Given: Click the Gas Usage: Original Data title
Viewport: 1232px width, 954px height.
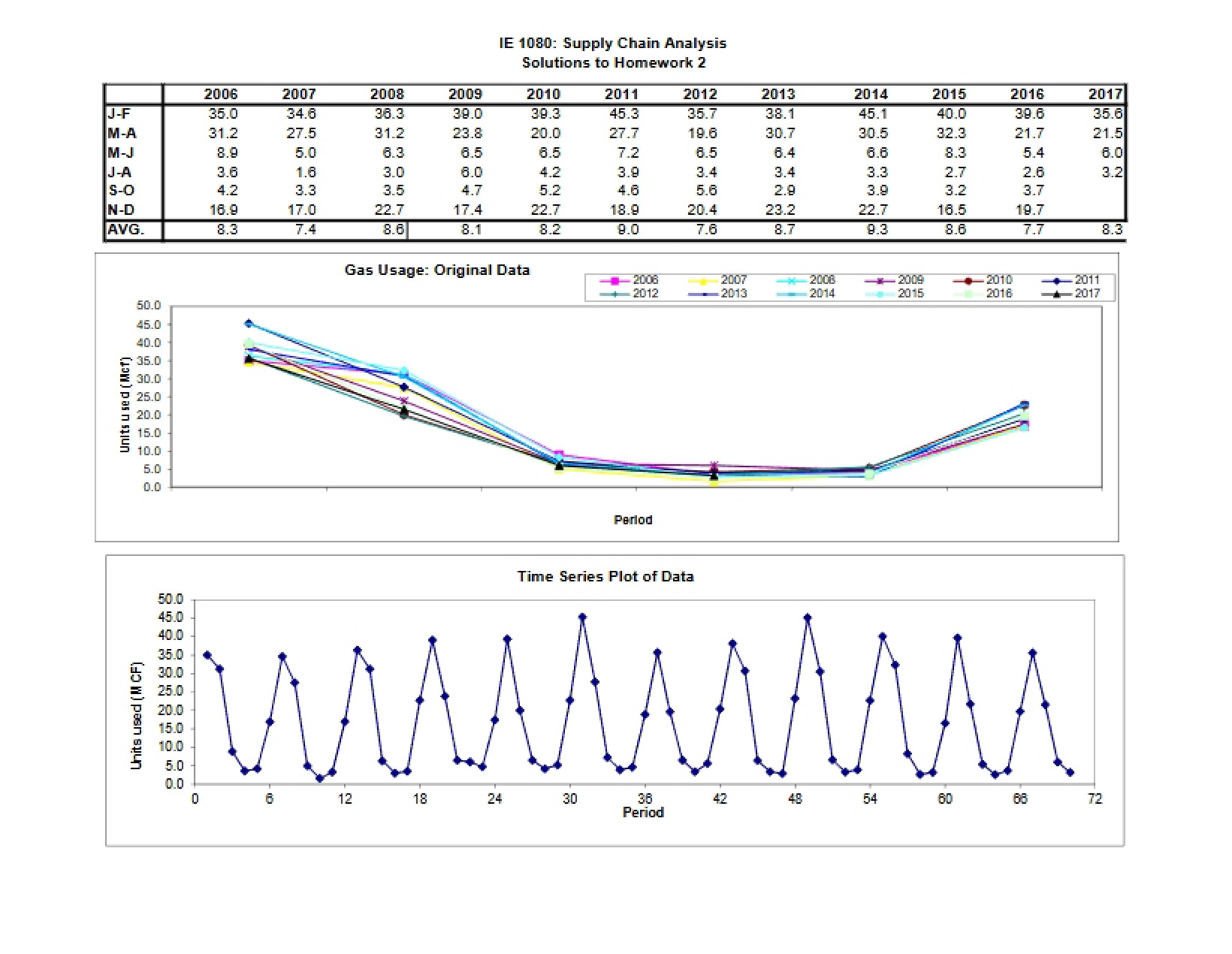Looking at the screenshot, I should 437,270.
